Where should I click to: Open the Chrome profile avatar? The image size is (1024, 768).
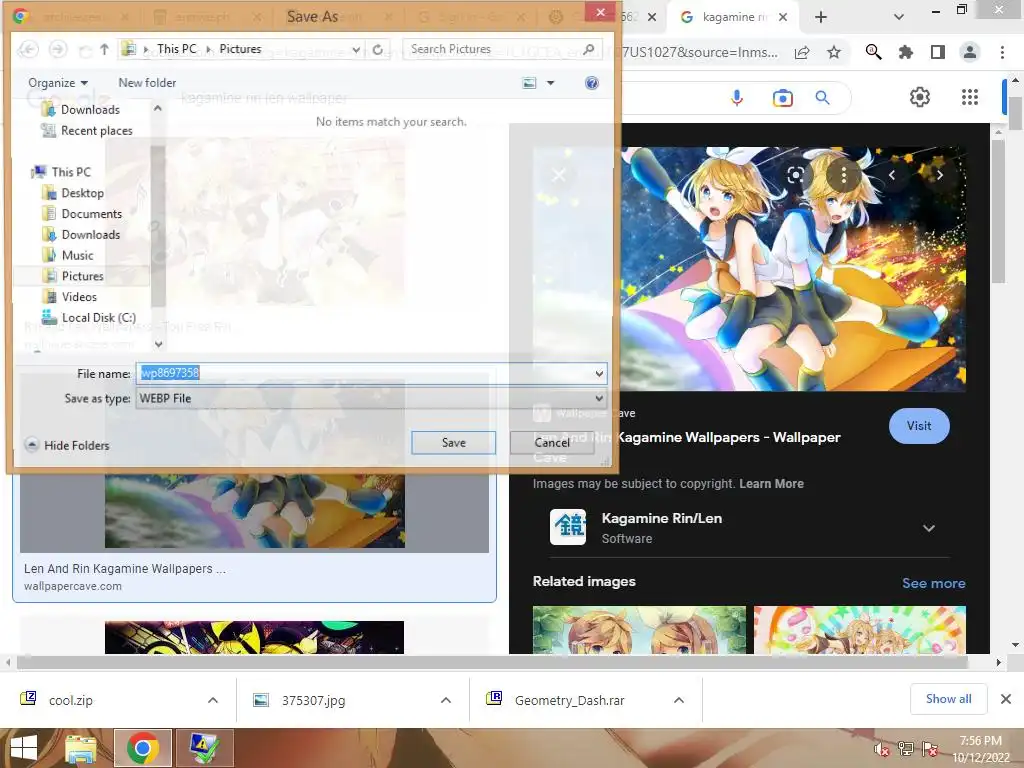coord(970,52)
